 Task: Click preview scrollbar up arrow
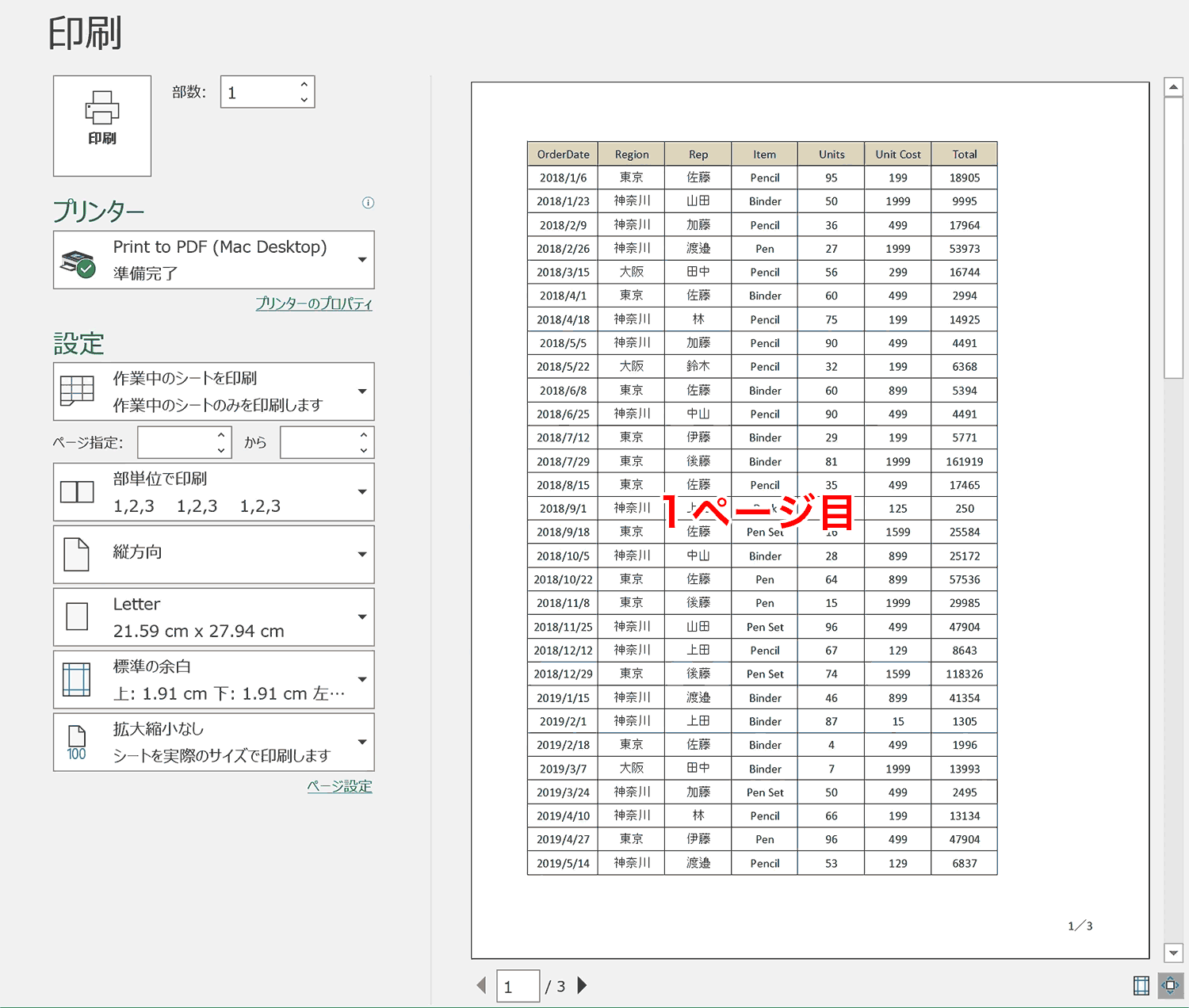[x=1173, y=86]
